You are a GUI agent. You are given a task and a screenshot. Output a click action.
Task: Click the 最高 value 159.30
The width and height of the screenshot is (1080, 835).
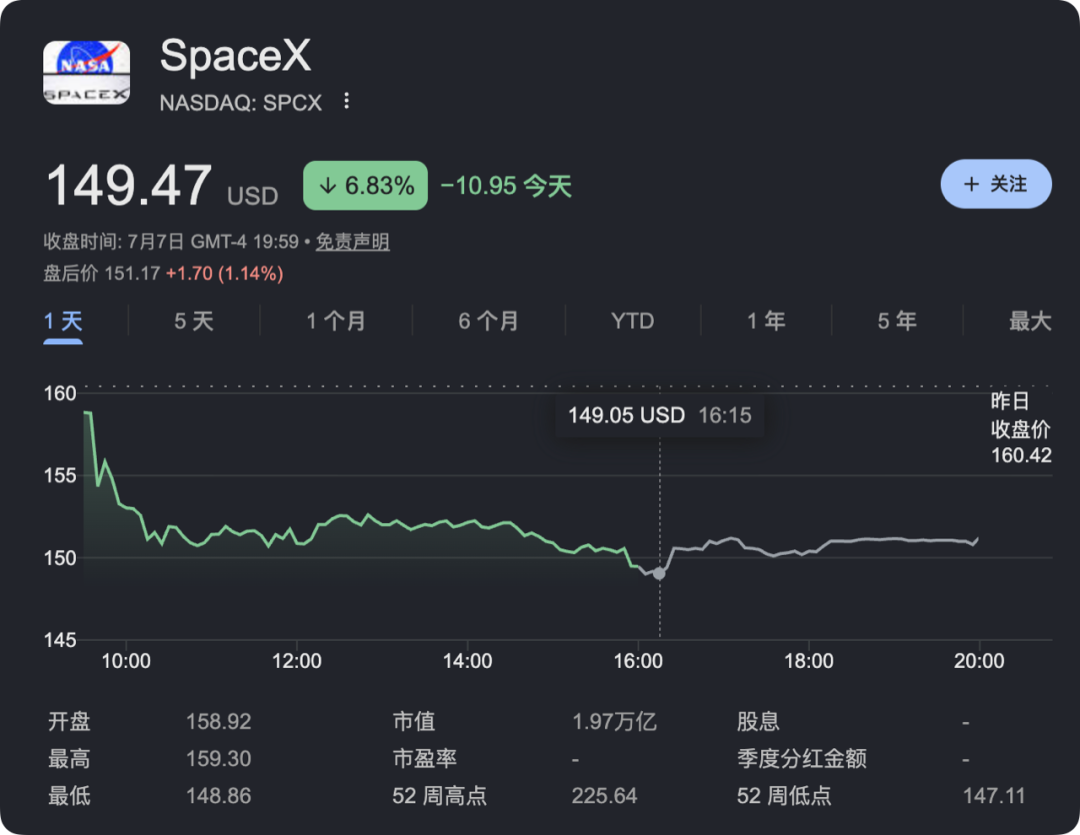tap(218, 759)
